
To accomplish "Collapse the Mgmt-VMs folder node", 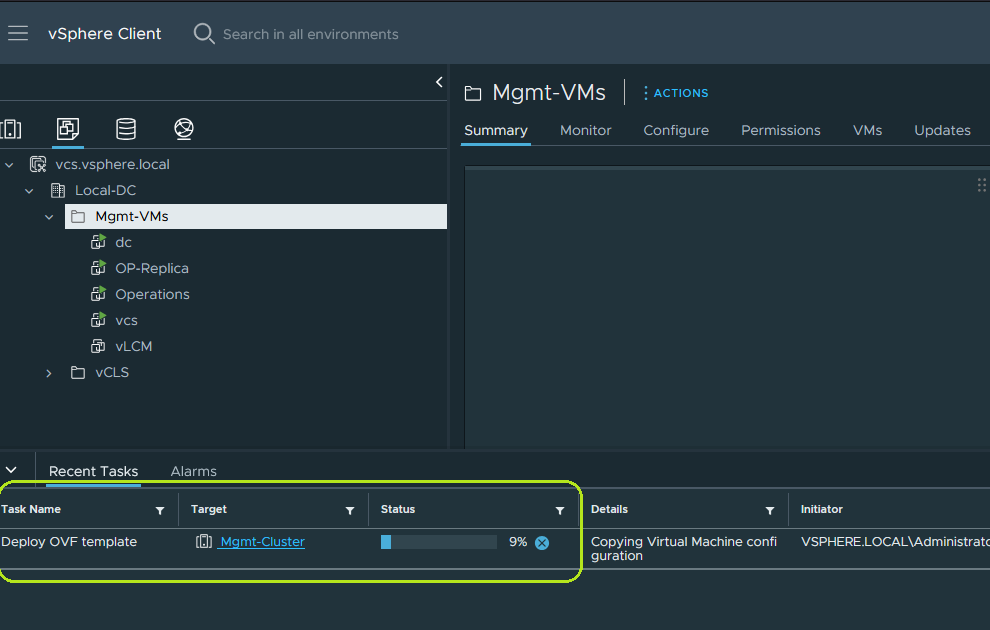I will pos(49,217).
